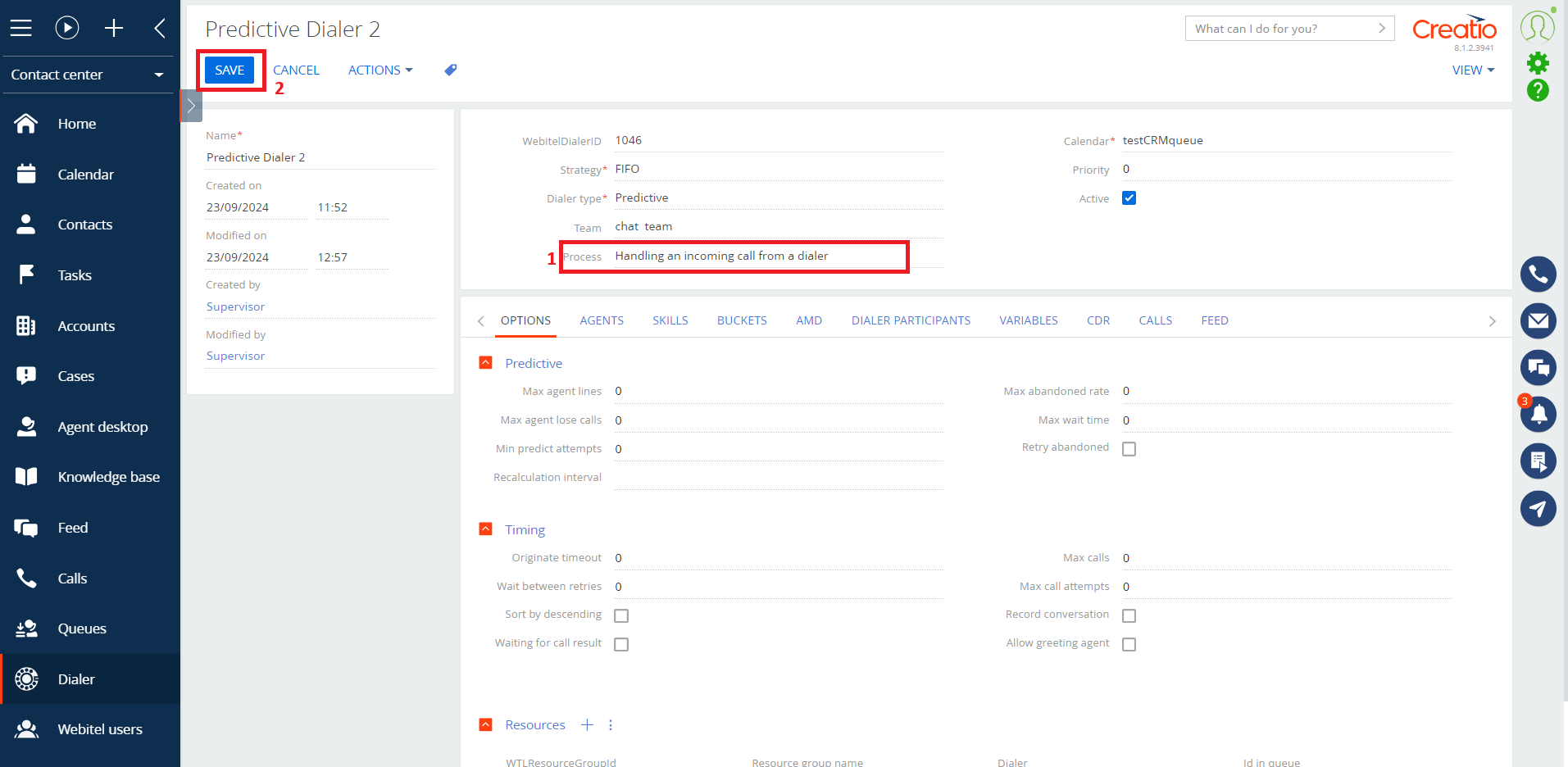Open the Calls tab
Viewport: 1568px width, 767px height.
pyautogui.click(x=1156, y=320)
